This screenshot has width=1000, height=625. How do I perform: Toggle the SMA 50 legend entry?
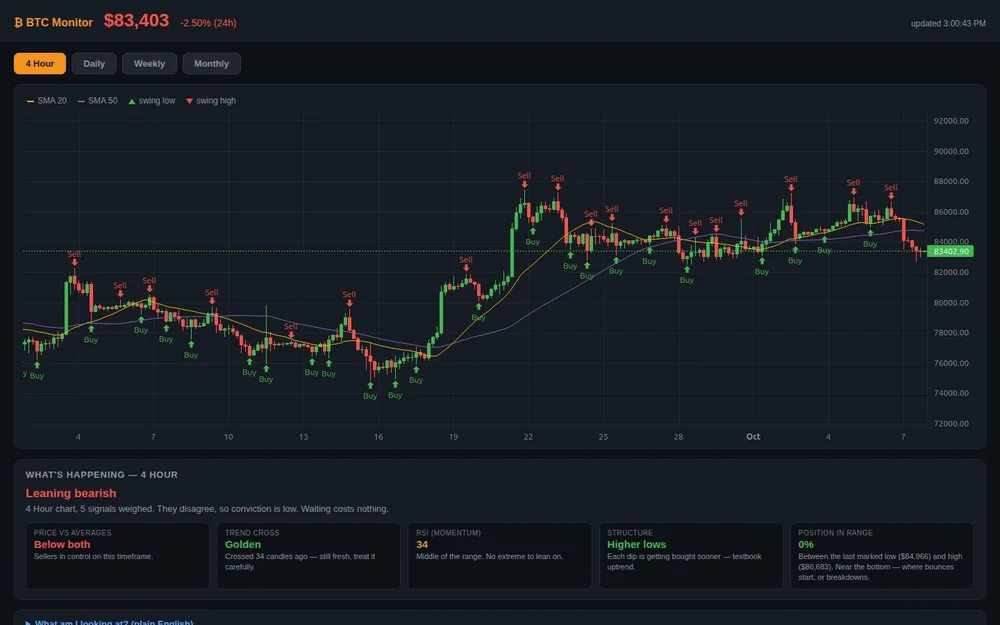click(x=98, y=101)
